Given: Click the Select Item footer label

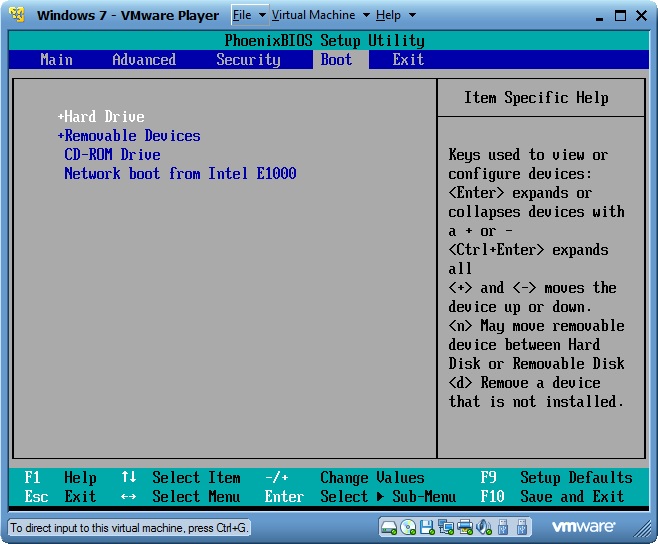Looking at the screenshot, I should tap(196, 478).
